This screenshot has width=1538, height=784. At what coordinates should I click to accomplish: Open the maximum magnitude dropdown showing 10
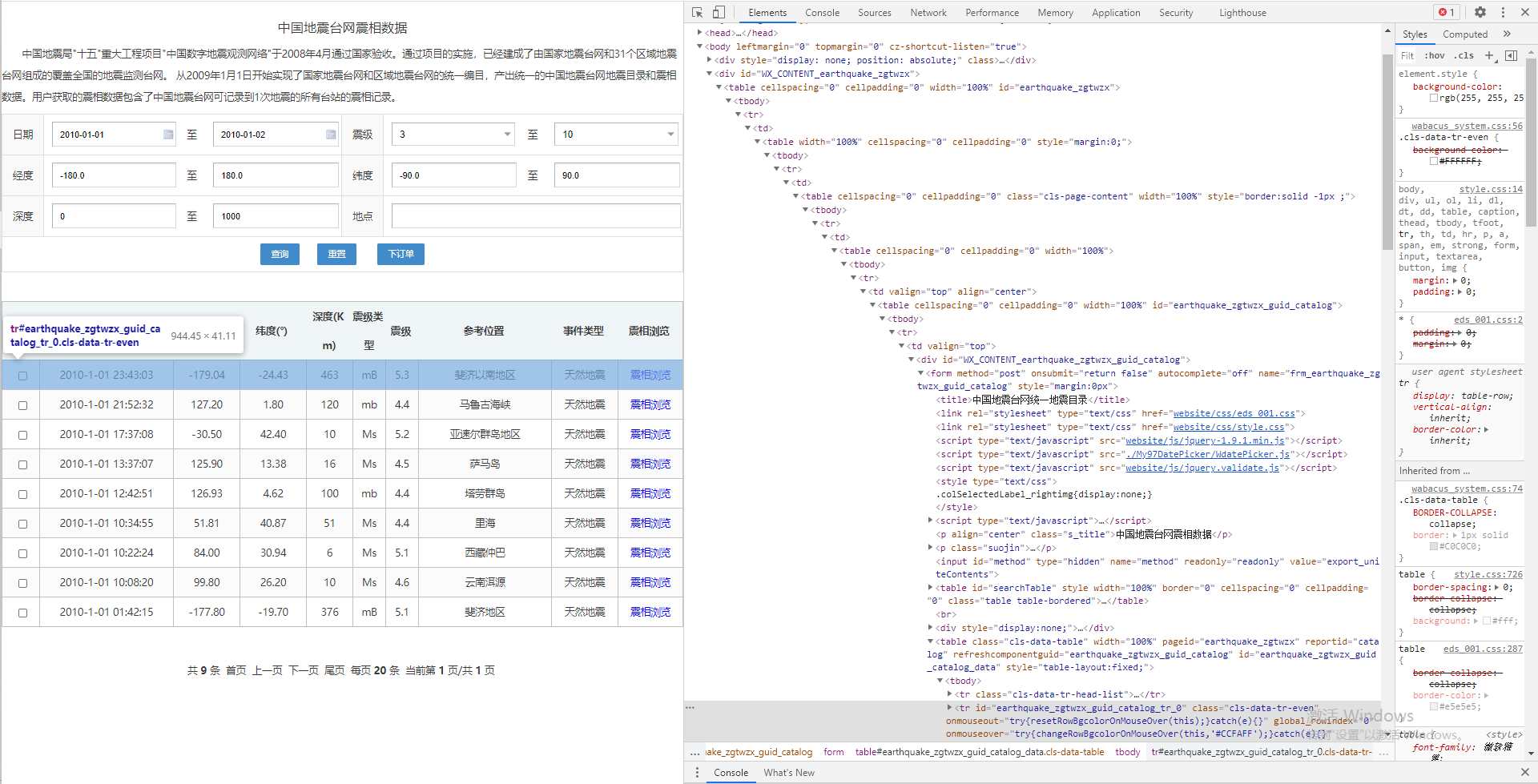tap(616, 135)
